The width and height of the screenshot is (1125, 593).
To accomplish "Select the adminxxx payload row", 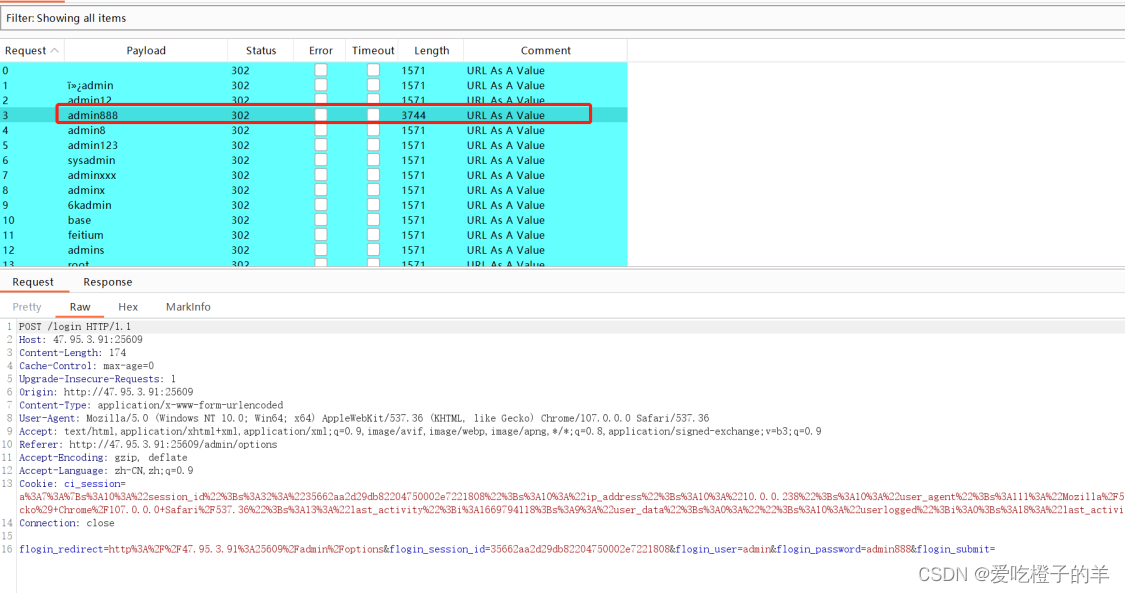I will click(314, 175).
